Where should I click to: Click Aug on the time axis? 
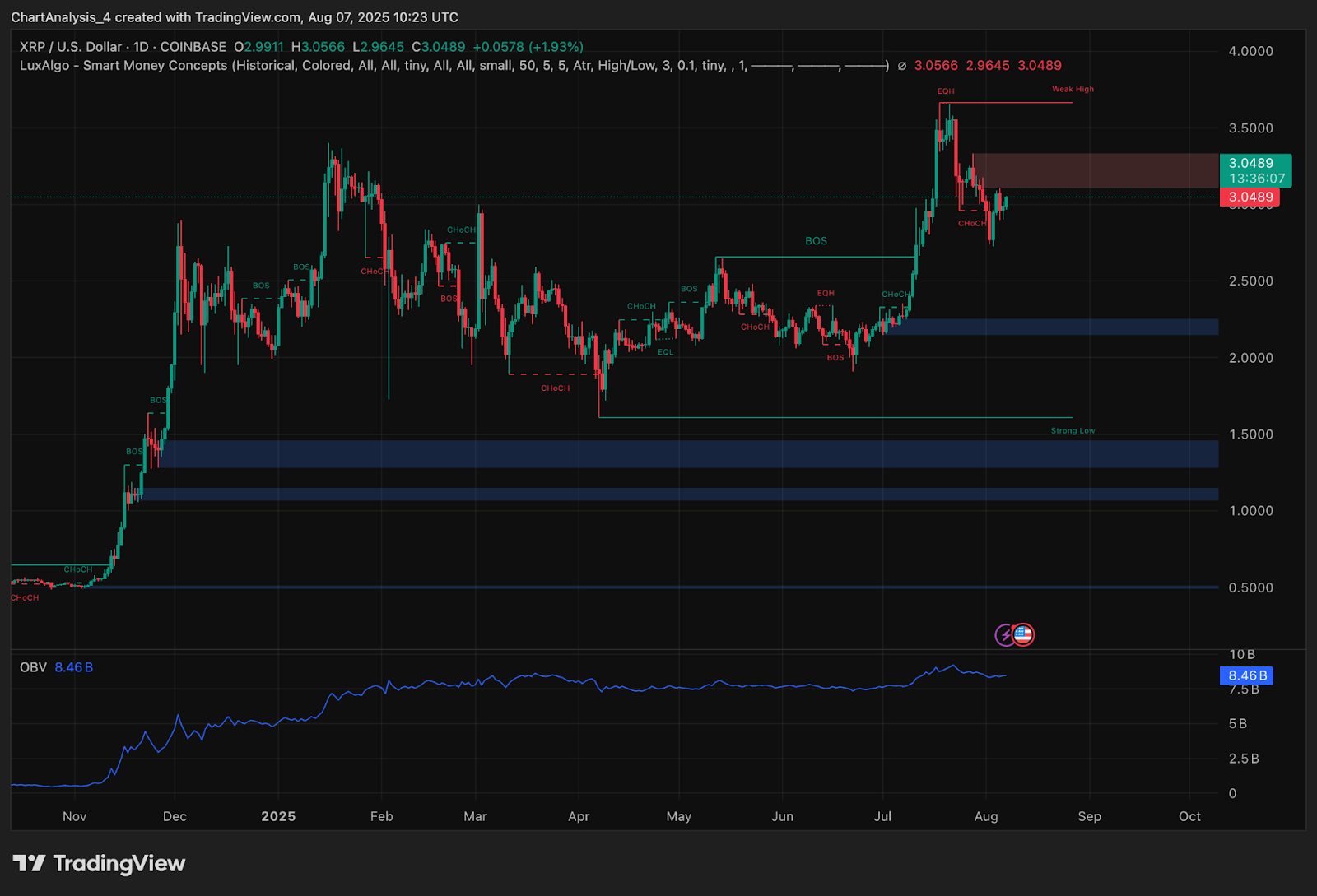986,816
